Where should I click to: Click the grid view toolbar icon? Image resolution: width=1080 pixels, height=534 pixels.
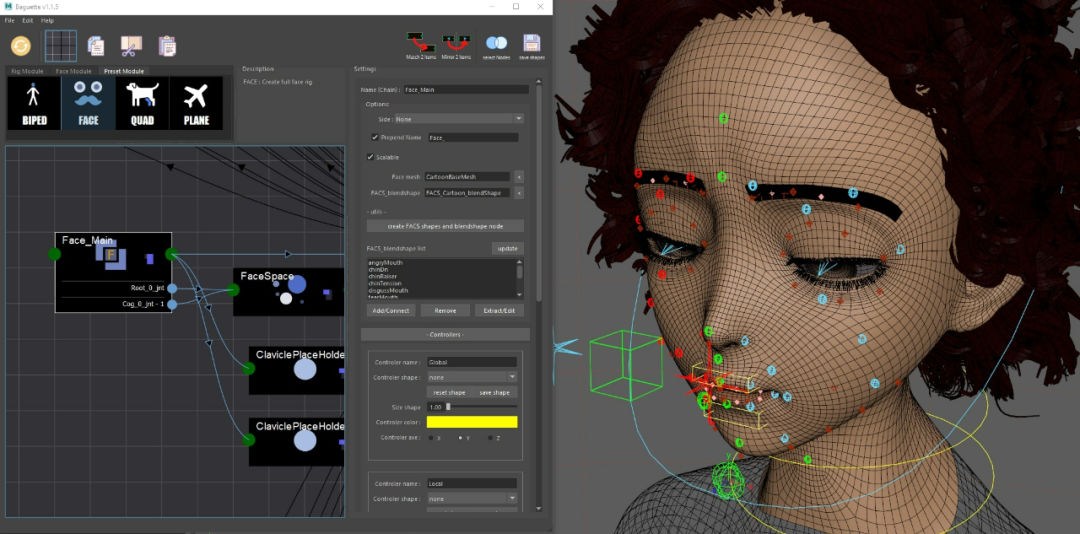coord(60,46)
